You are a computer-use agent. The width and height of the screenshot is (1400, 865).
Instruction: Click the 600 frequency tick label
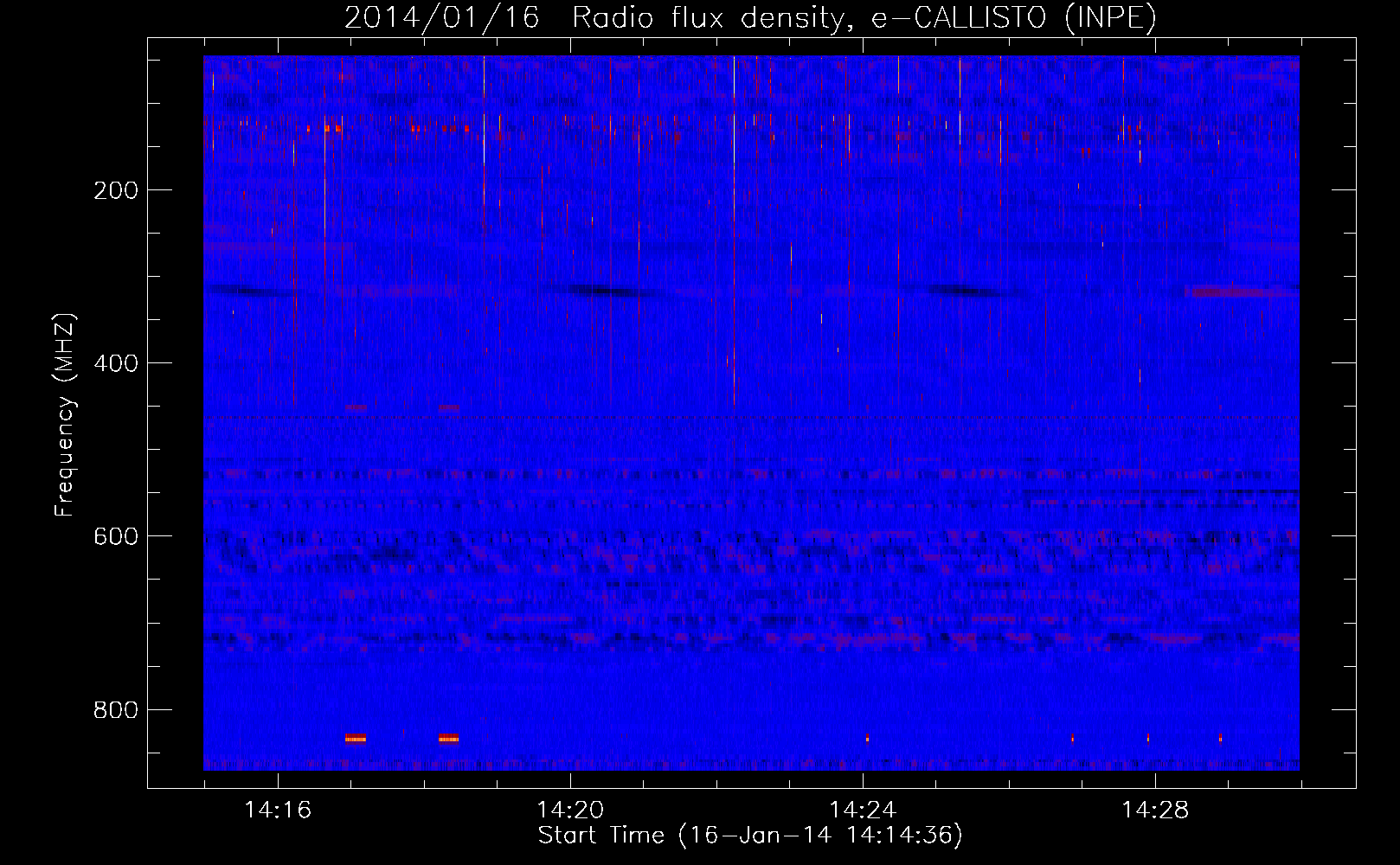(116, 536)
